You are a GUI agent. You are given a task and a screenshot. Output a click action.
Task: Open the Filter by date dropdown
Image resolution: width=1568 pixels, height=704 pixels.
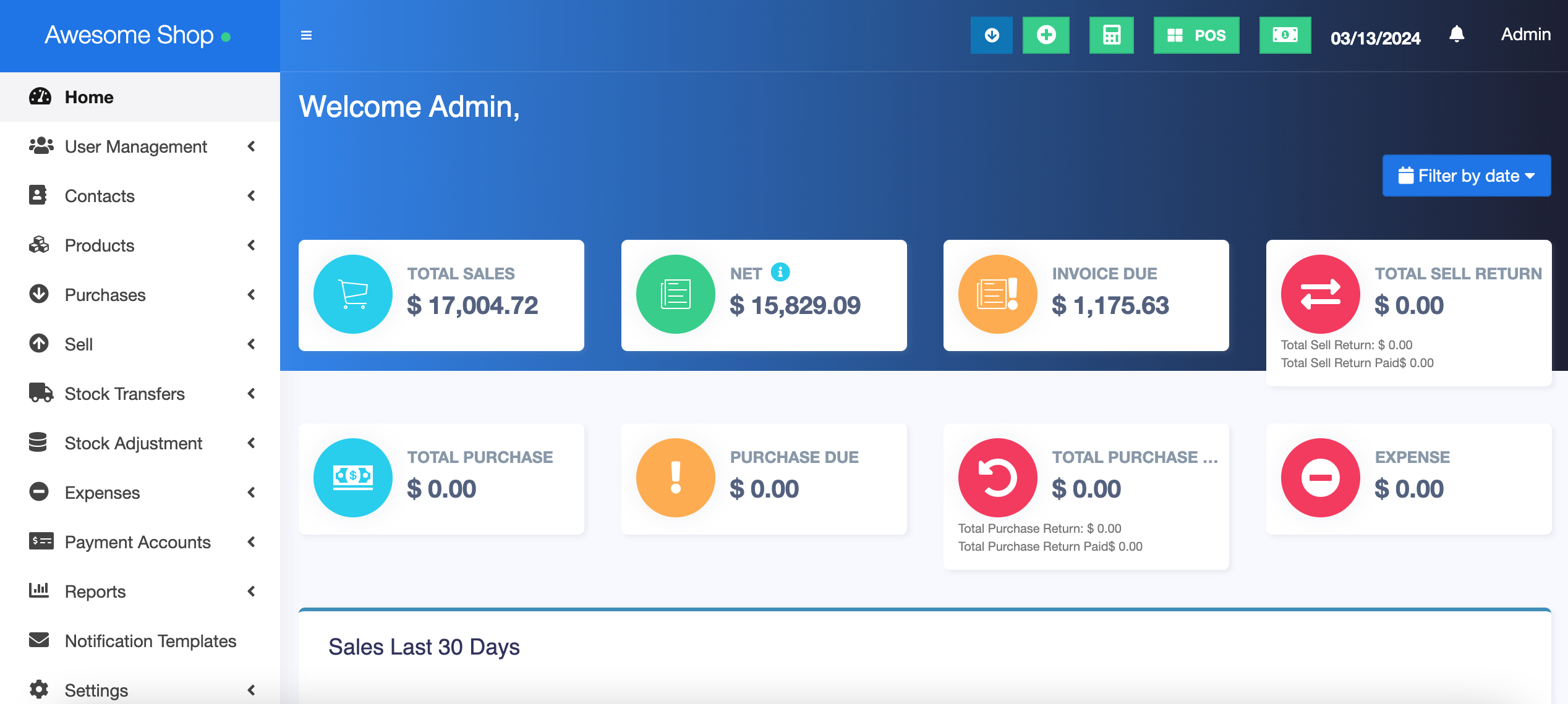[1466, 176]
